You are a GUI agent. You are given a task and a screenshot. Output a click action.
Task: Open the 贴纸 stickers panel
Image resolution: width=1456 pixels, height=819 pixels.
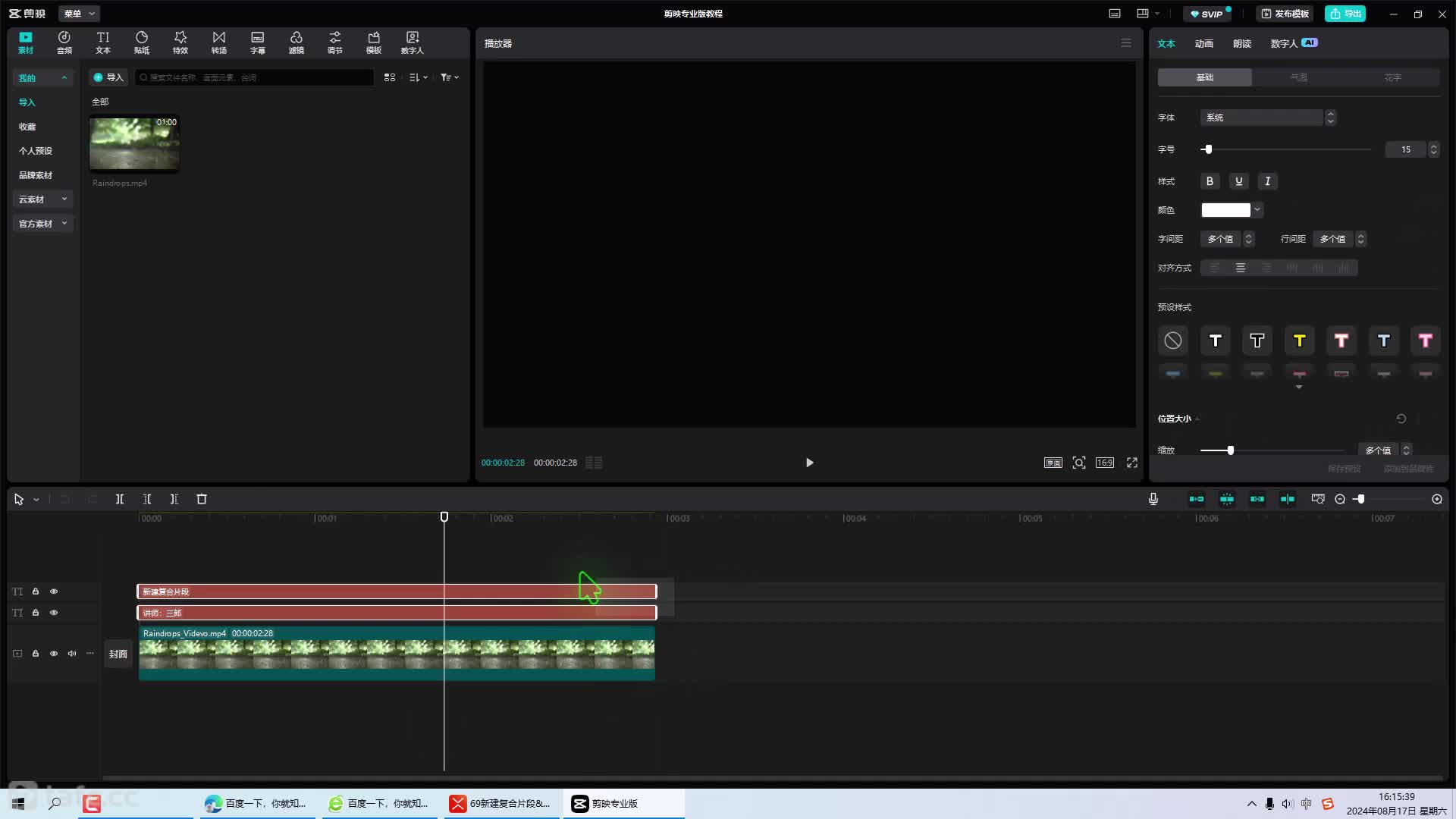[x=142, y=42]
